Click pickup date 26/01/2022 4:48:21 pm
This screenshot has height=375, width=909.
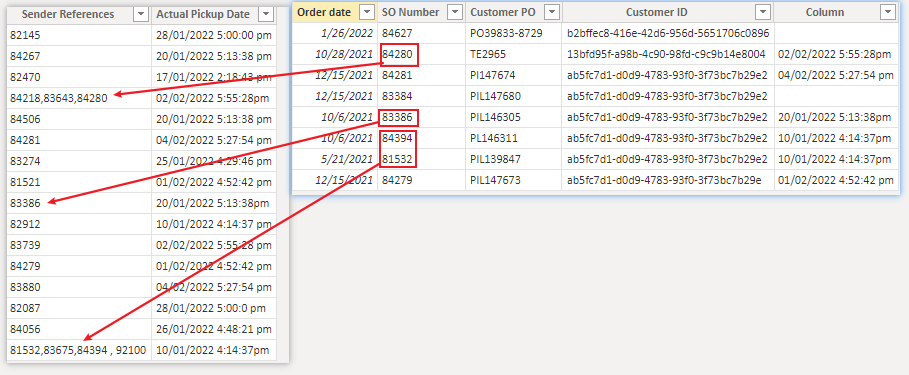(x=214, y=329)
